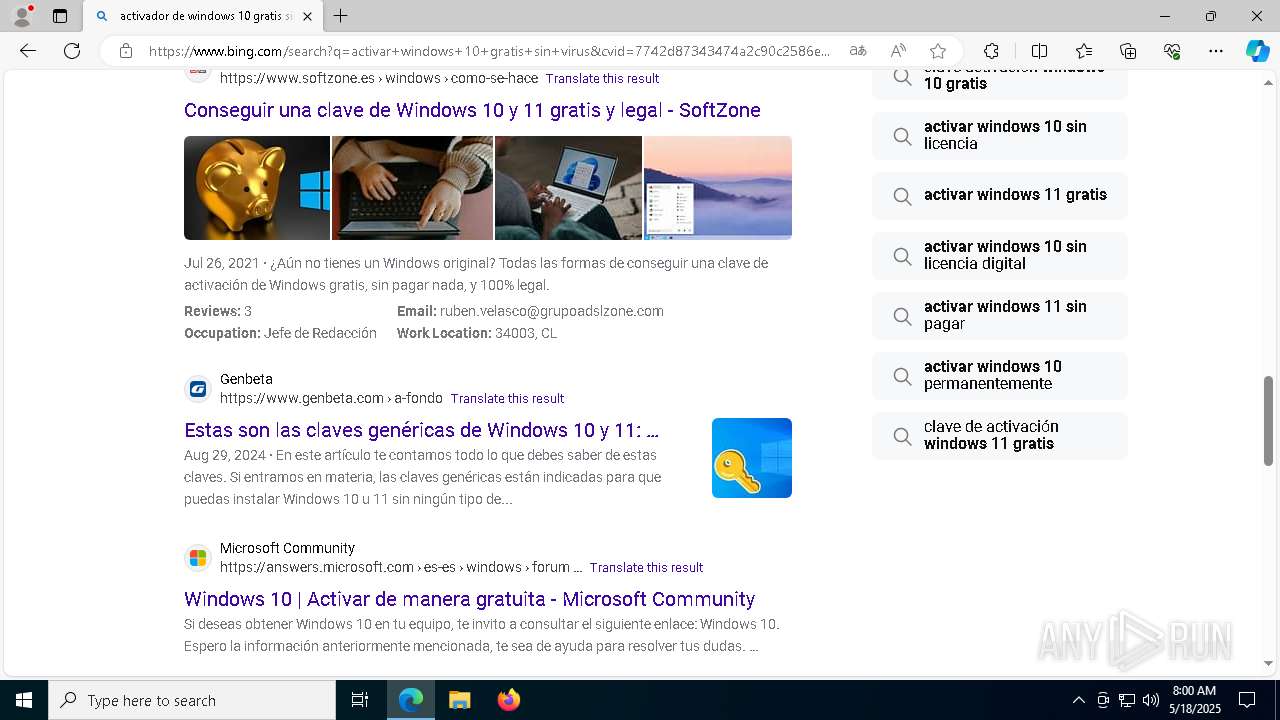The image size is (1280, 720).
Task: Click the laptop on lap thumbnail
Action: coord(568,188)
